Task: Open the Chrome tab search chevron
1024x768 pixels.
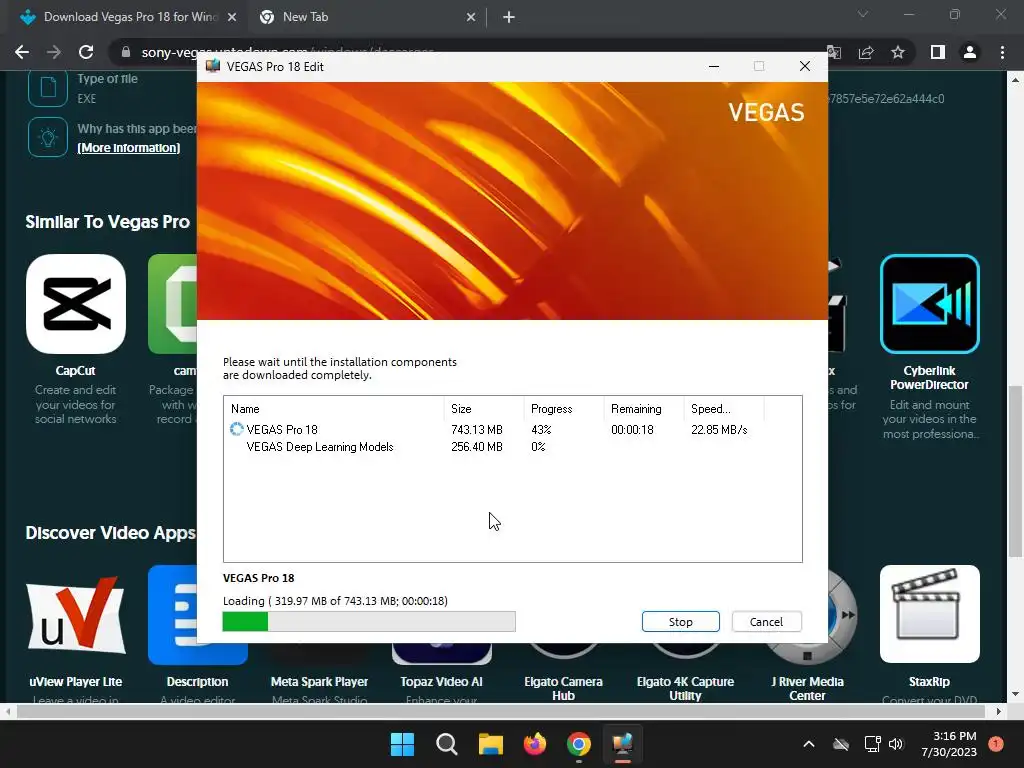Action: tap(863, 14)
